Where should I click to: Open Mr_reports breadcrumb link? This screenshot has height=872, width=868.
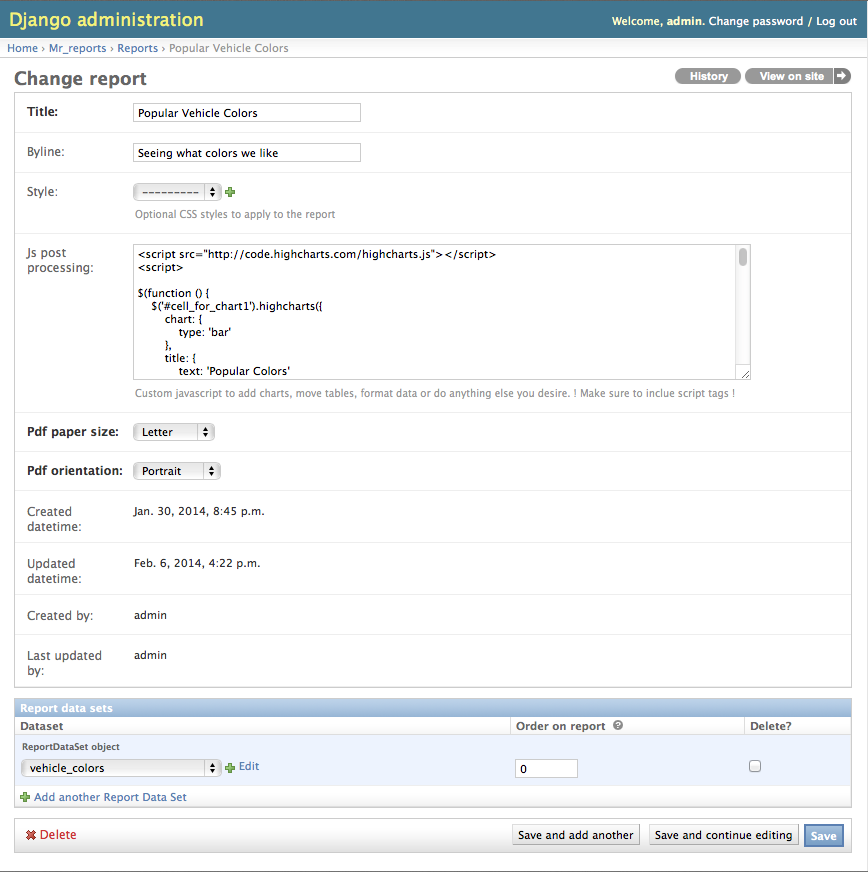77,48
